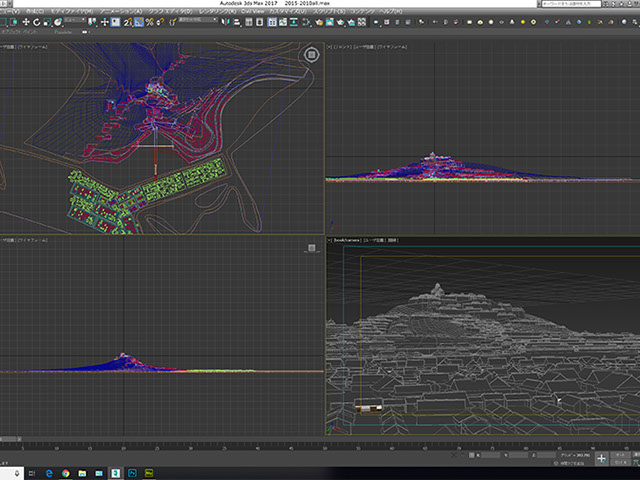Viewport: 640px width, 480px height.
Task: Open the camera viewport [+] label menu
Action: (329, 241)
